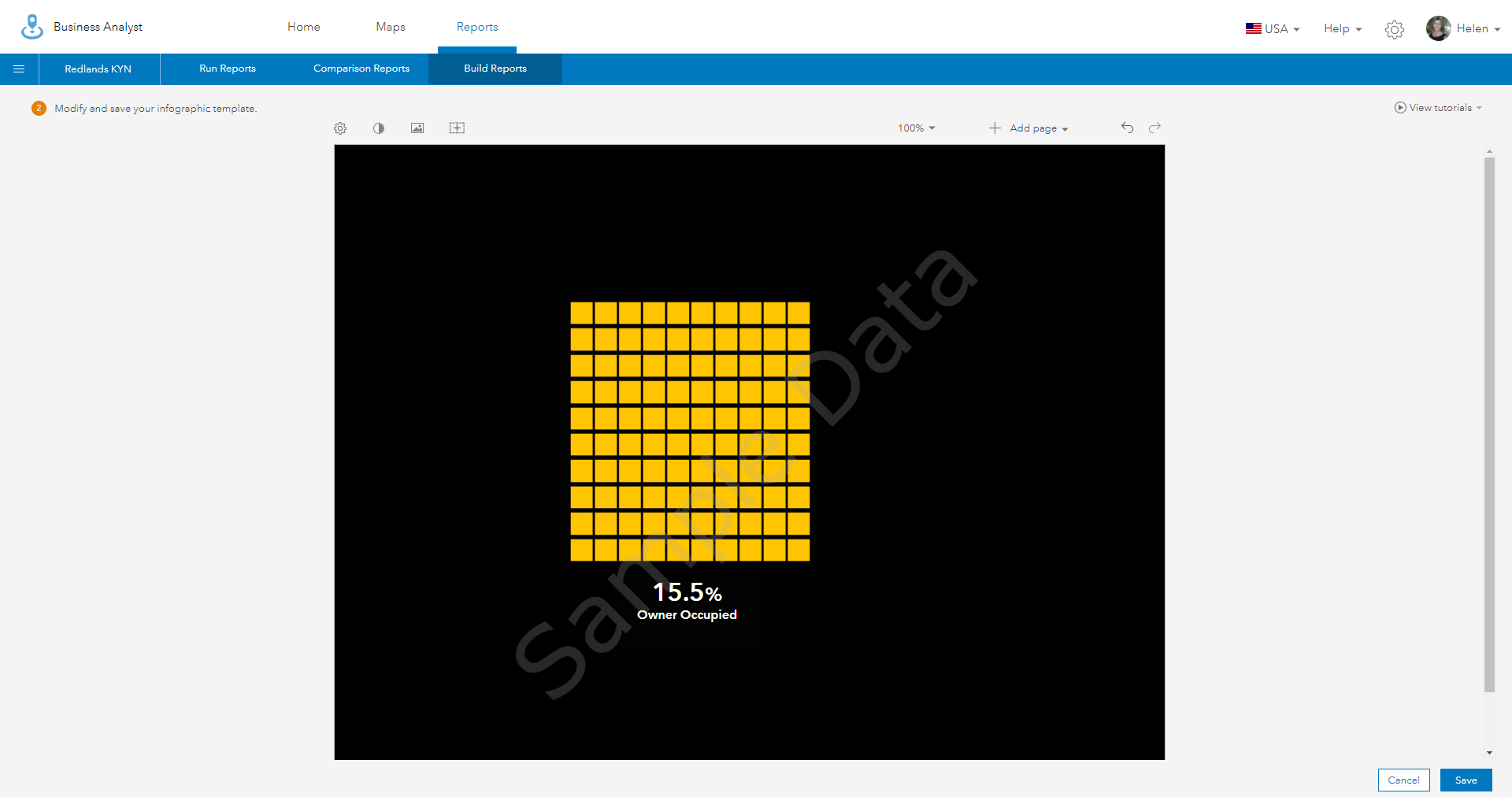
Task: Open infographic settings gear icon
Action: (x=340, y=128)
